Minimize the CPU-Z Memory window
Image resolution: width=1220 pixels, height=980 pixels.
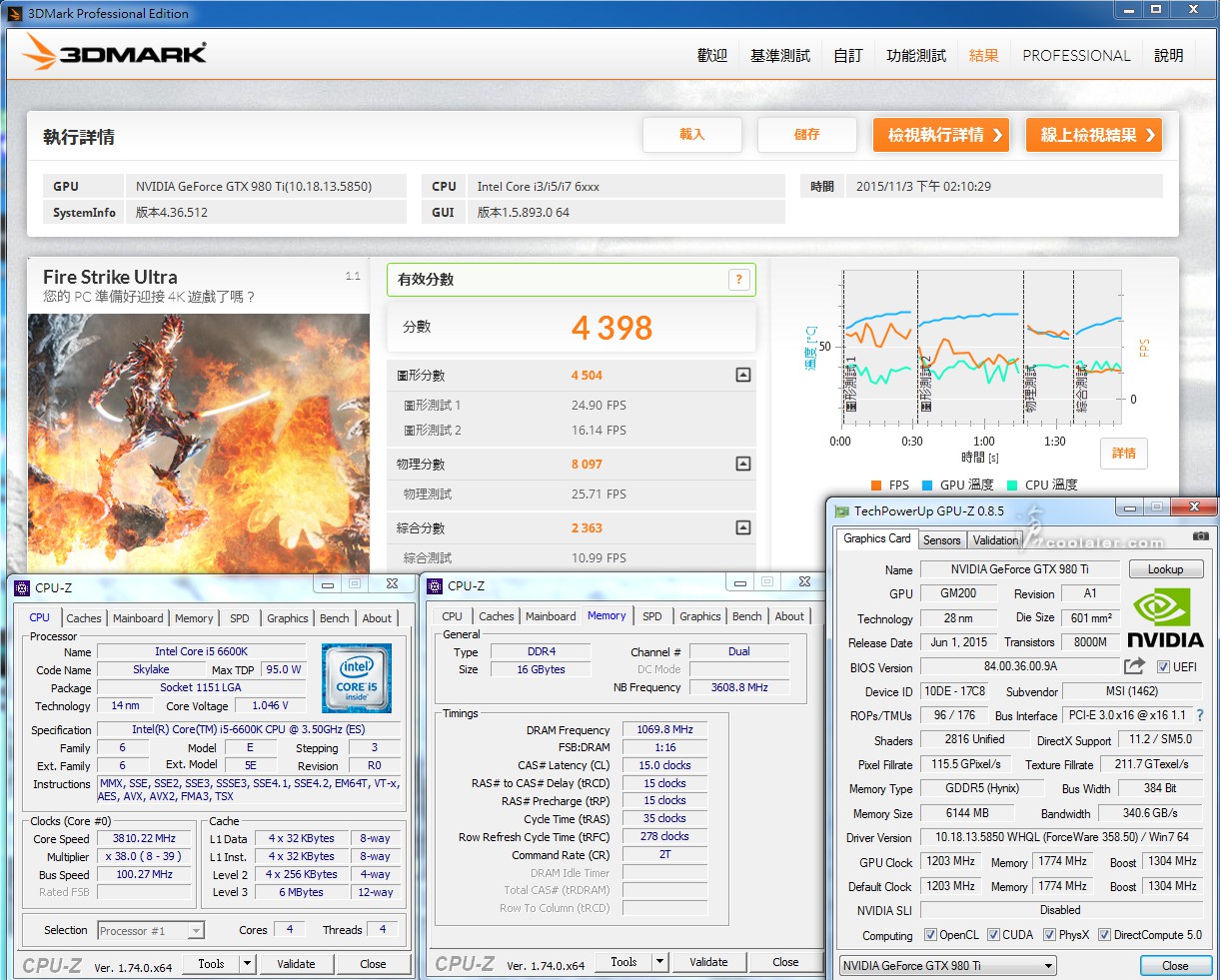[x=739, y=581]
